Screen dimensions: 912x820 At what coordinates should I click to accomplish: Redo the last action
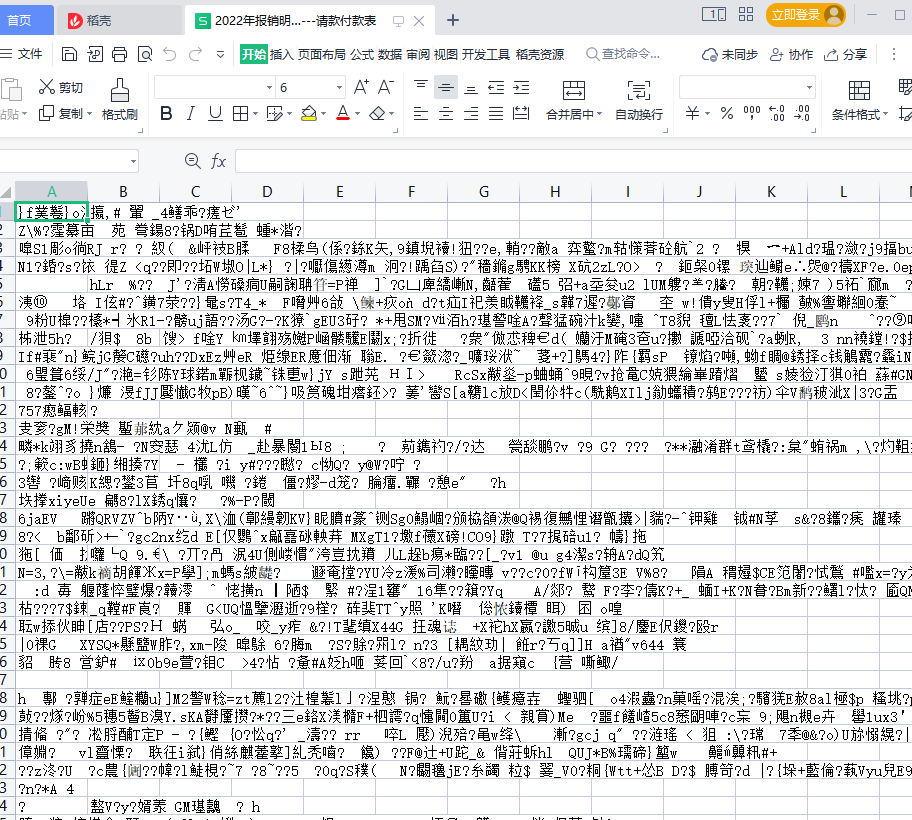pyautogui.click(x=195, y=55)
